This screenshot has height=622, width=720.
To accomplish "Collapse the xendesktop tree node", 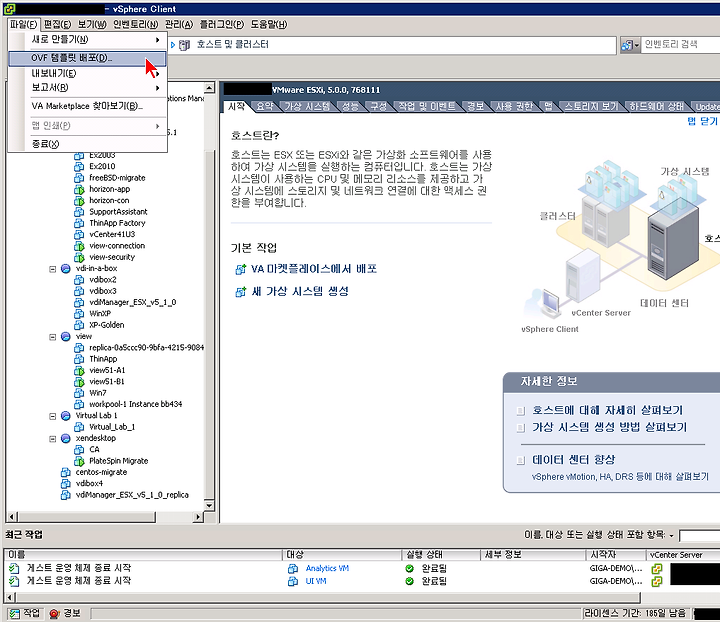I will pyautogui.click(x=52, y=439).
